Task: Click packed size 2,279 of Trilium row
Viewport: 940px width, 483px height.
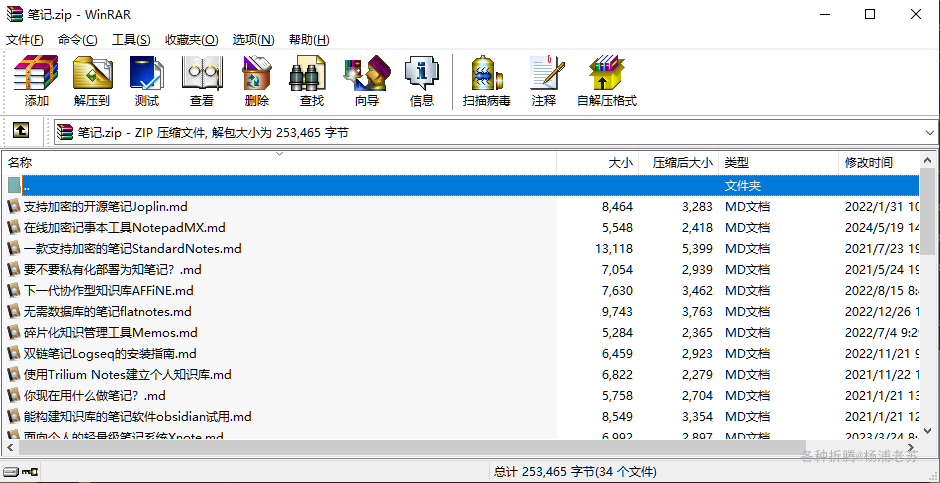Action: coord(697,375)
